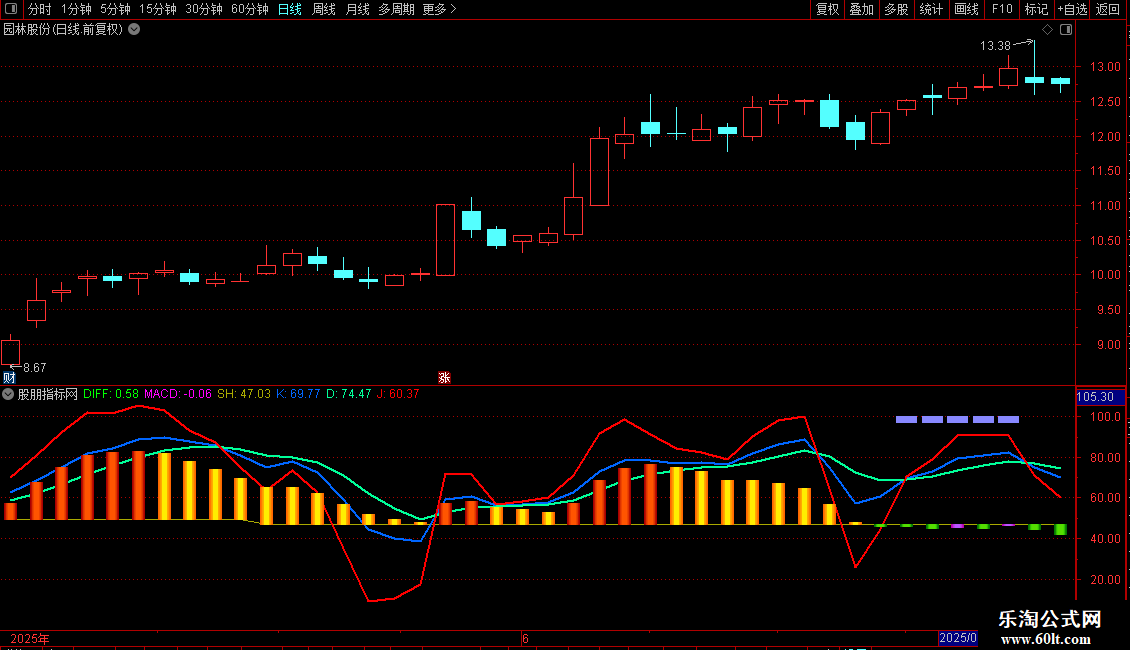Click the MACD: -0.06 indicator value
This screenshot has width=1130, height=650.
pyautogui.click(x=178, y=394)
